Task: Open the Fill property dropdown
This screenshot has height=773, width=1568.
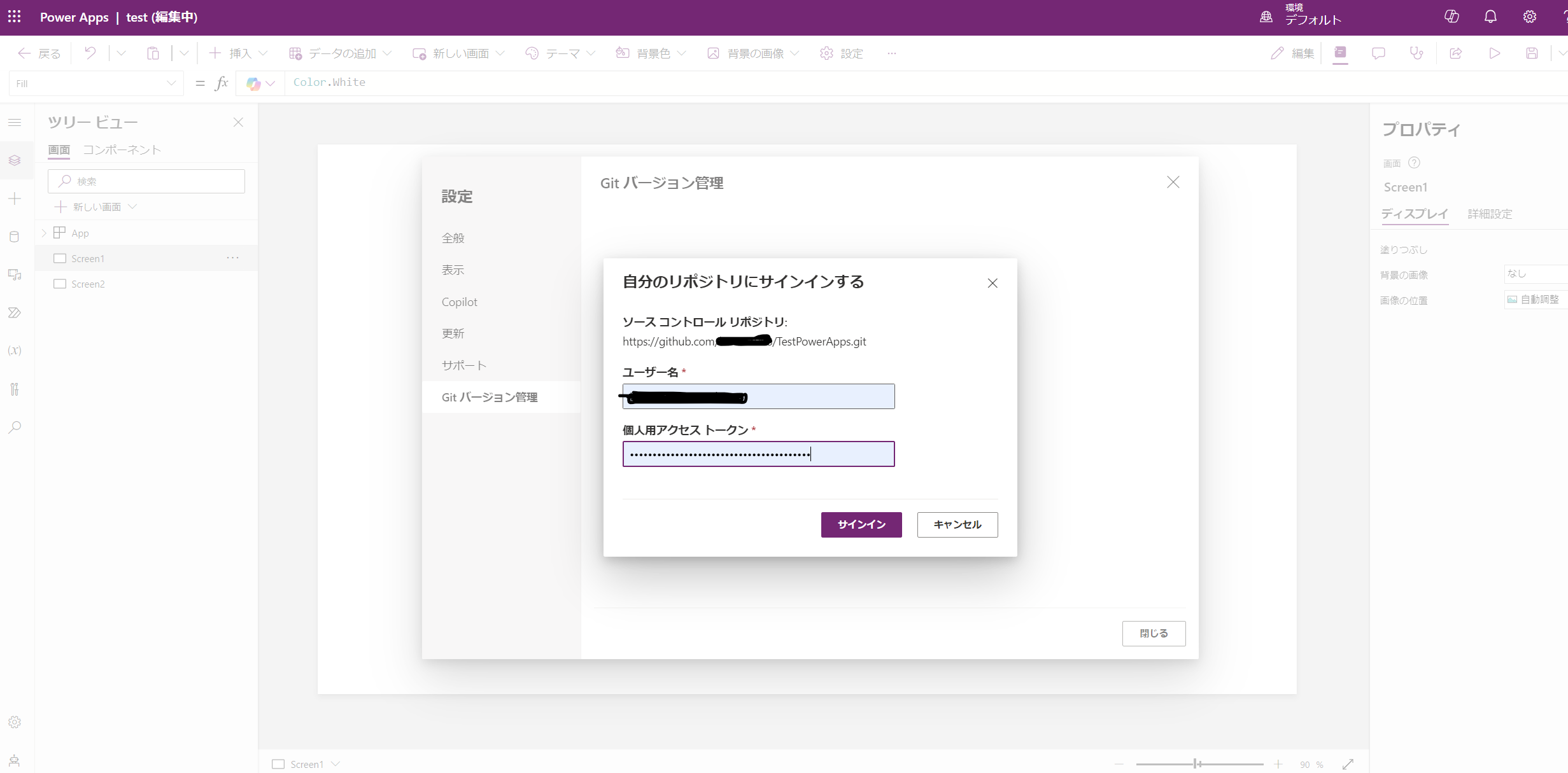Action: tap(170, 83)
